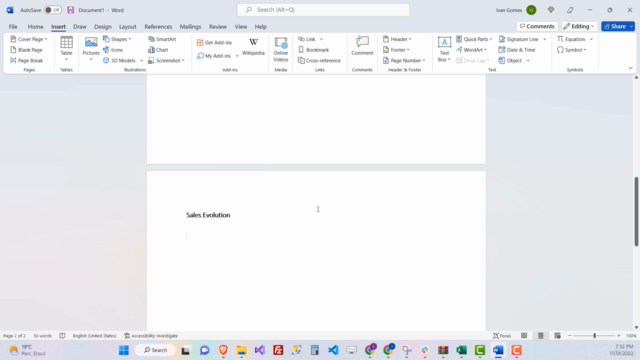
Task: Click the pen icon in title bar
Action: pyautogui.click(x=570, y=10)
